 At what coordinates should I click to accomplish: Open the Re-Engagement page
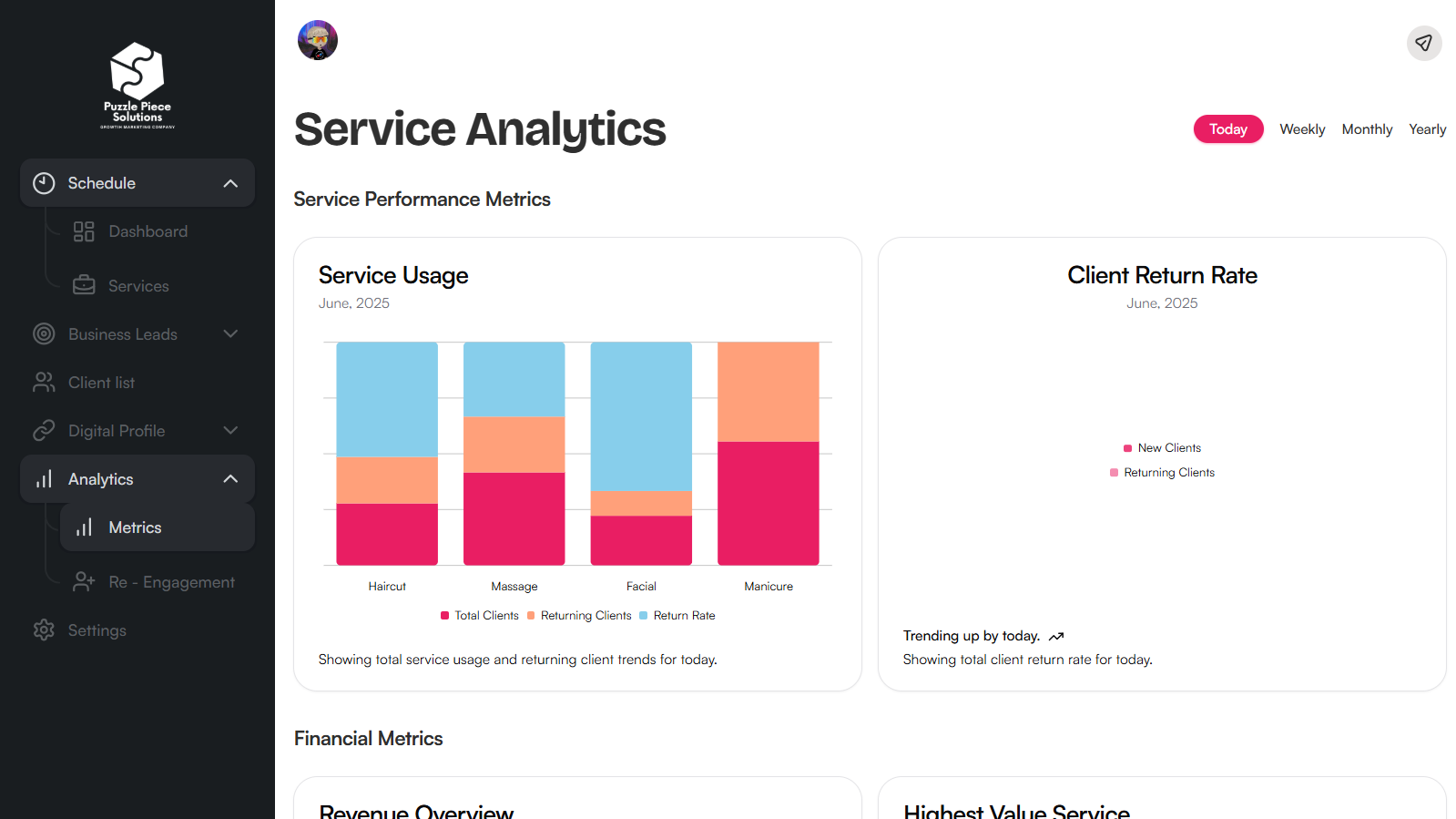171,581
